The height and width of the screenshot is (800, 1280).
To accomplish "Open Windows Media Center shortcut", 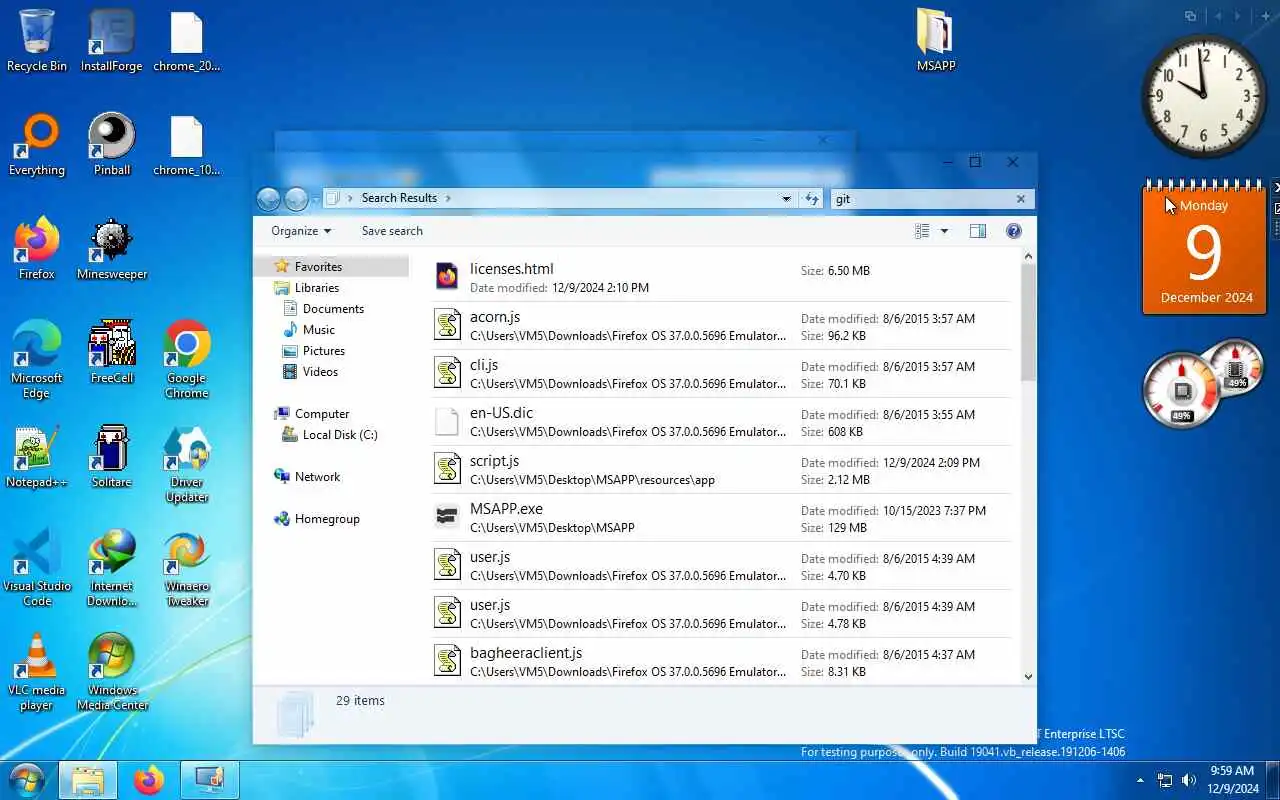I will coord(112,673).
